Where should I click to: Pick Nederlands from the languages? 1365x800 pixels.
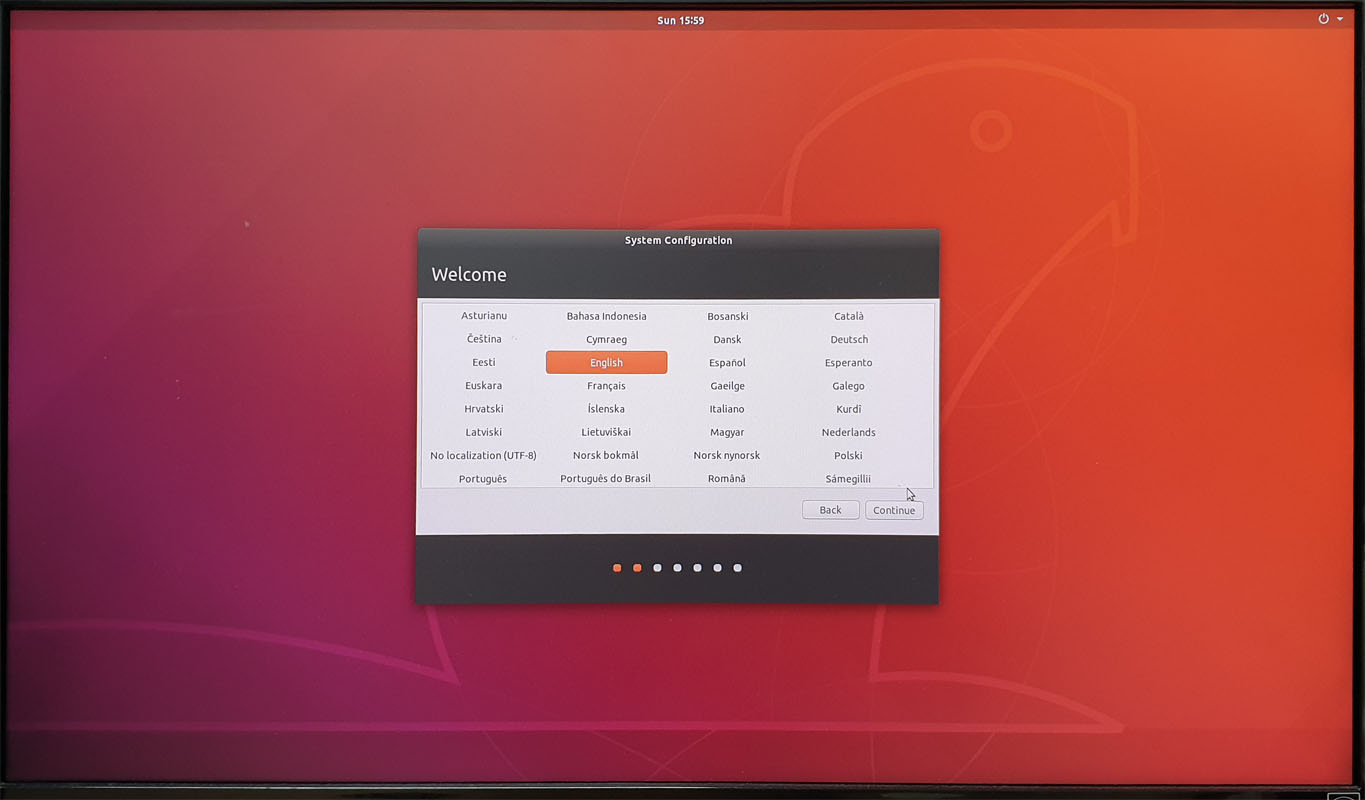849,432
